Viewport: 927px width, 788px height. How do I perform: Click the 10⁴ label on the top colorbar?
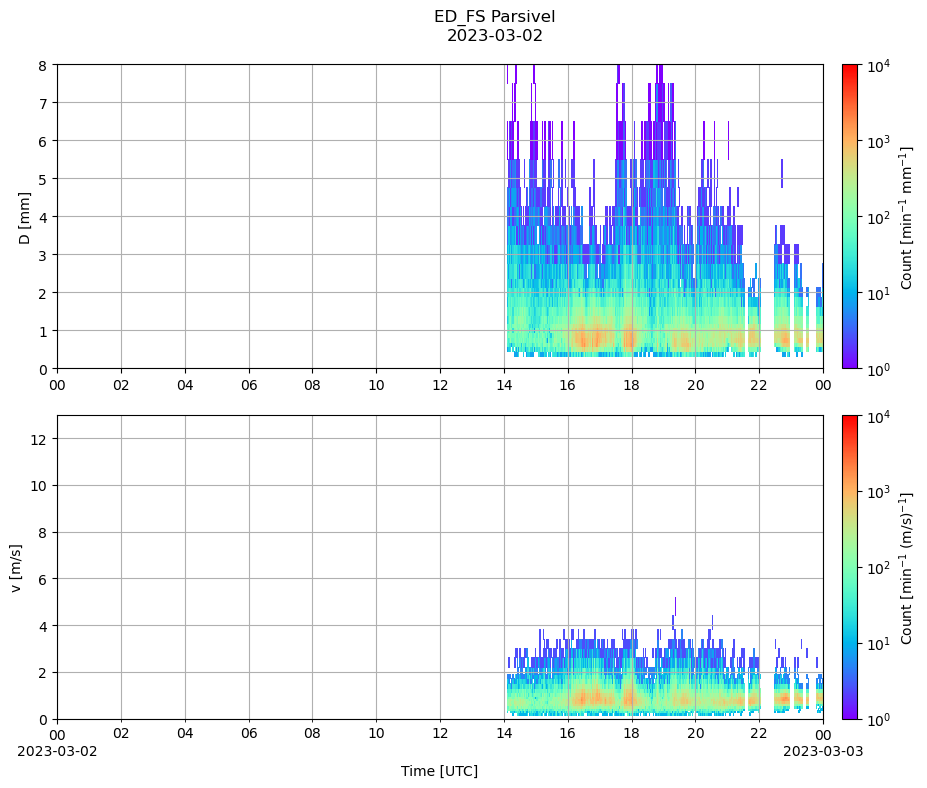(x=878, y=65)
